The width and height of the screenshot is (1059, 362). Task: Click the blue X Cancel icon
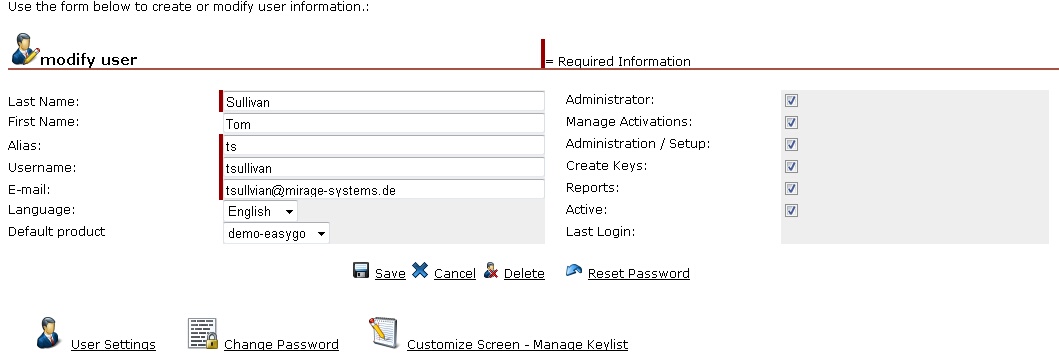pyautogui.click(x=420, y=270)
